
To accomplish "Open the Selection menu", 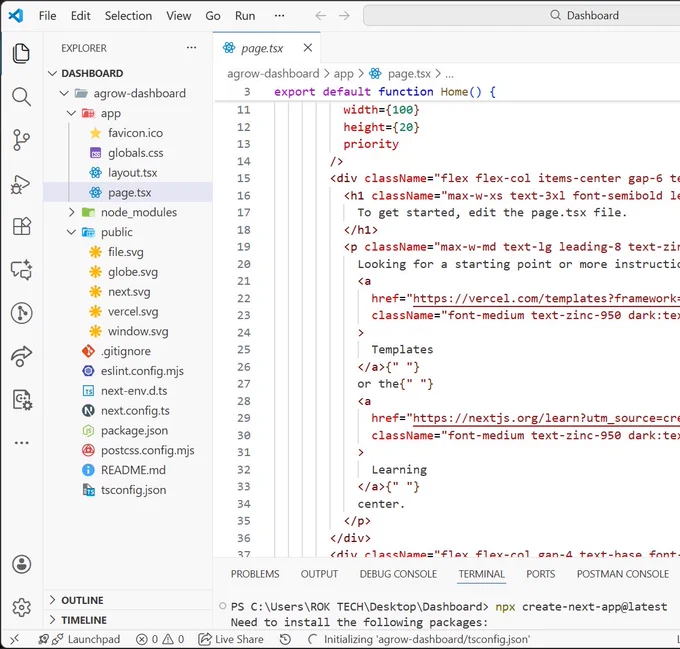I will (128, 16).
